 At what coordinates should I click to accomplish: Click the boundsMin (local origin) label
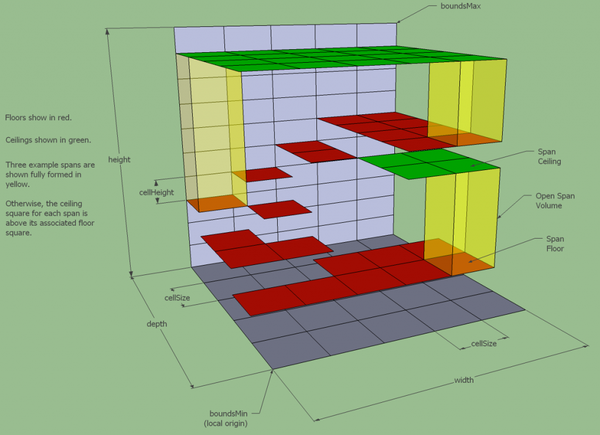point(226,419)
